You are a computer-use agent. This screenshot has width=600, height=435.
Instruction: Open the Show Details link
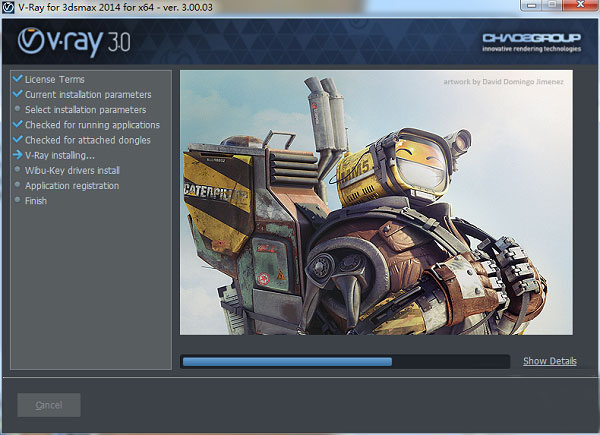pos(549,361)
